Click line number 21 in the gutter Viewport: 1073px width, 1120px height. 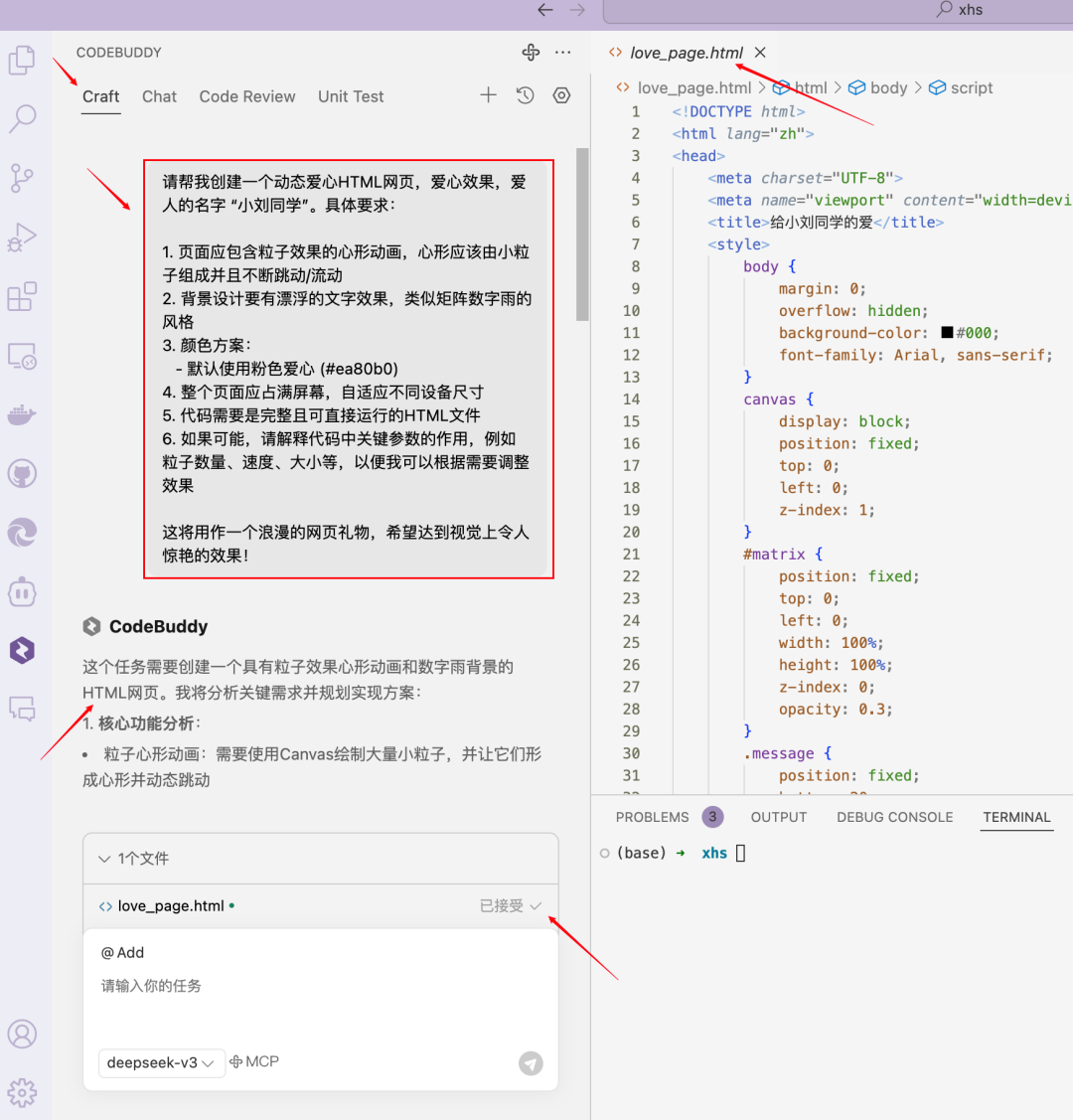[631, 555]
